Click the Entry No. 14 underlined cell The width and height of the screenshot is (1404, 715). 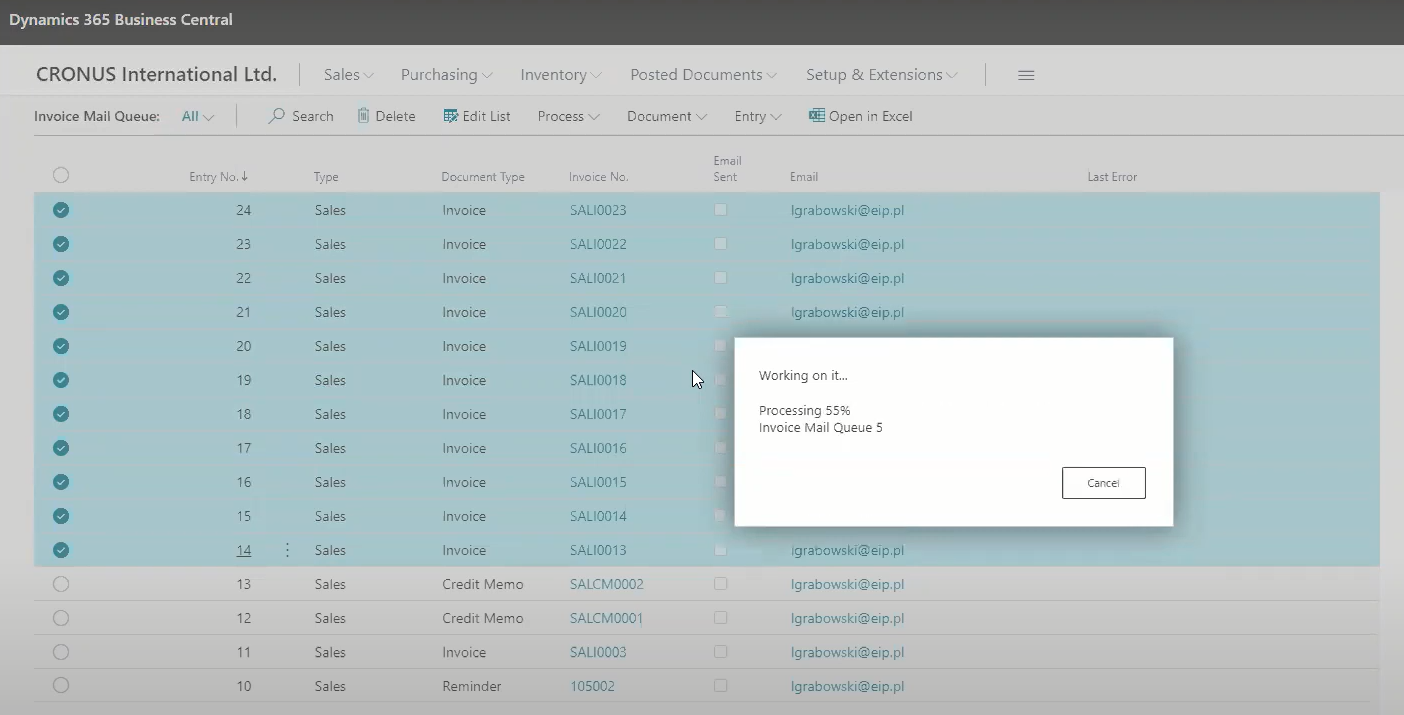tap(244, 550)
